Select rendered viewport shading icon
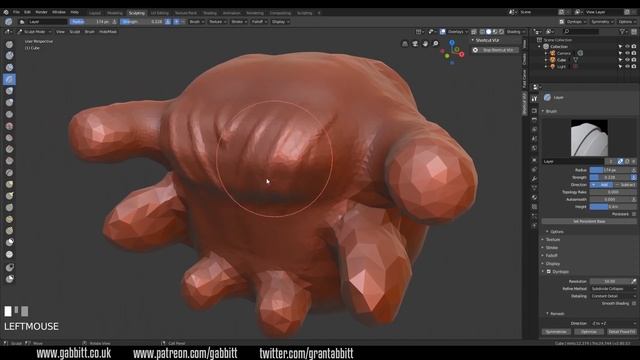Viewport: 640px width, 360px height. tap(502, 32)
